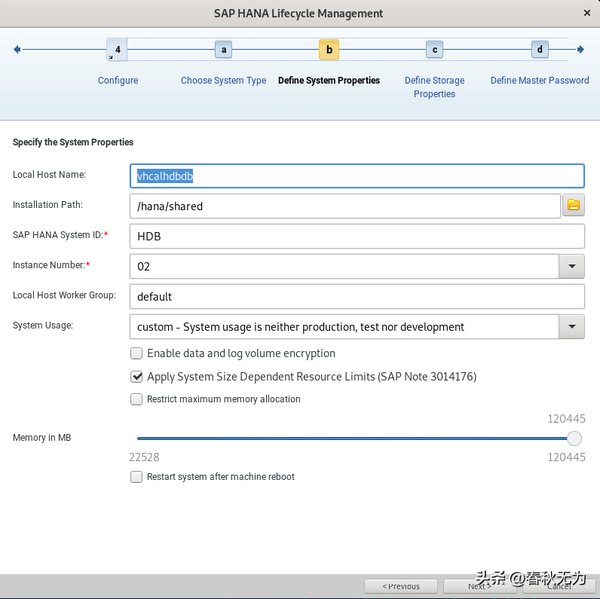Click the SAP HANA System ID field
This screenshot has width=600, height=599.
coord(357,236)
